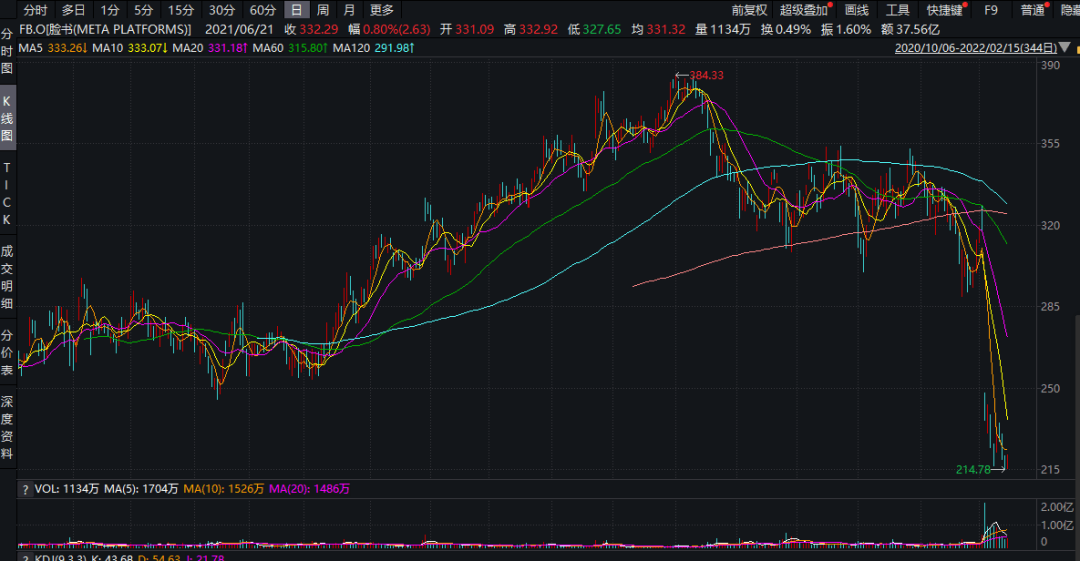Choose the 60分 sixty-minute period

[x=262, y=10]
